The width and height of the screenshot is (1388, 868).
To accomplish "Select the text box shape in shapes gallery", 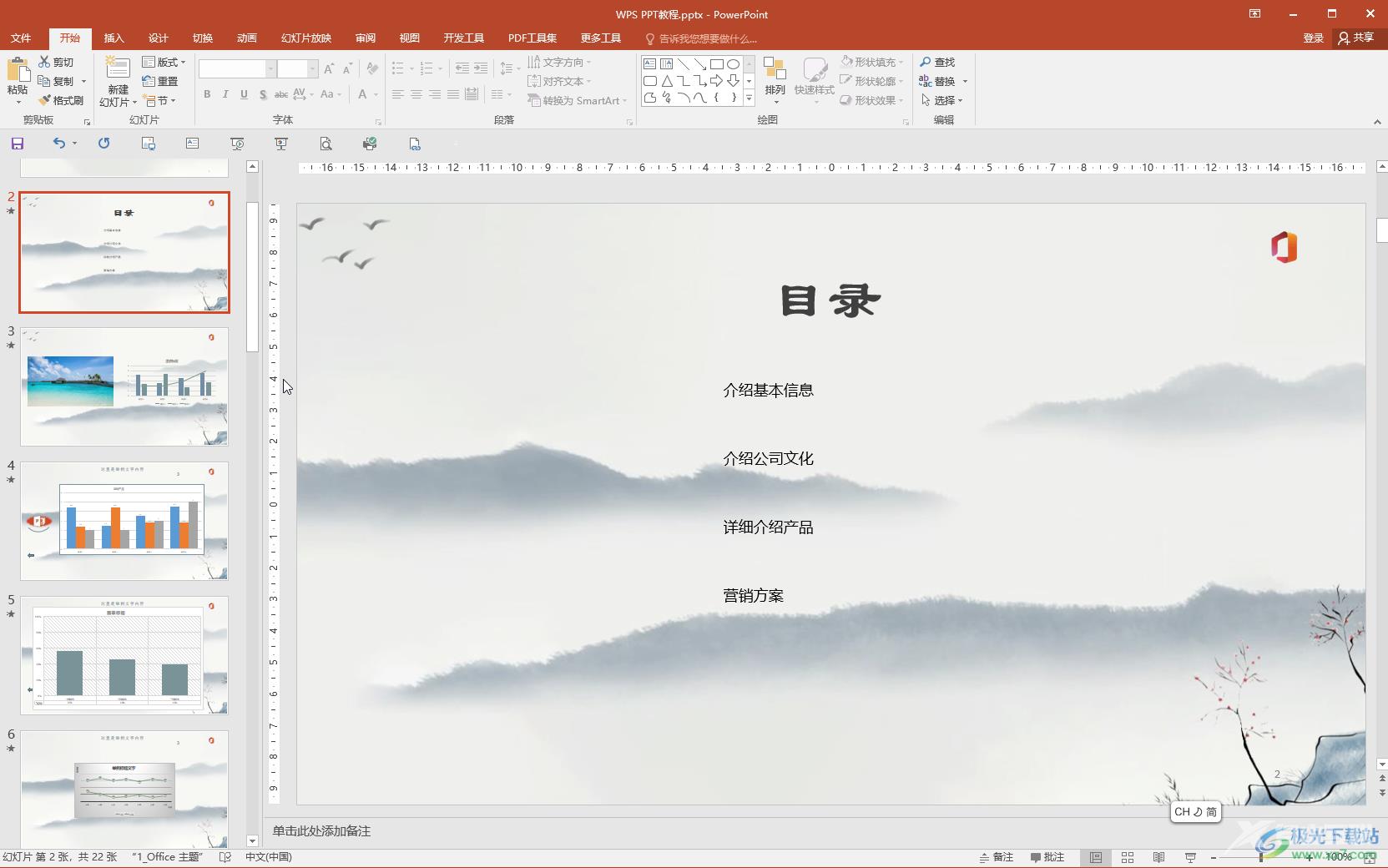I will pyautogui.click(x=650, y=64).
